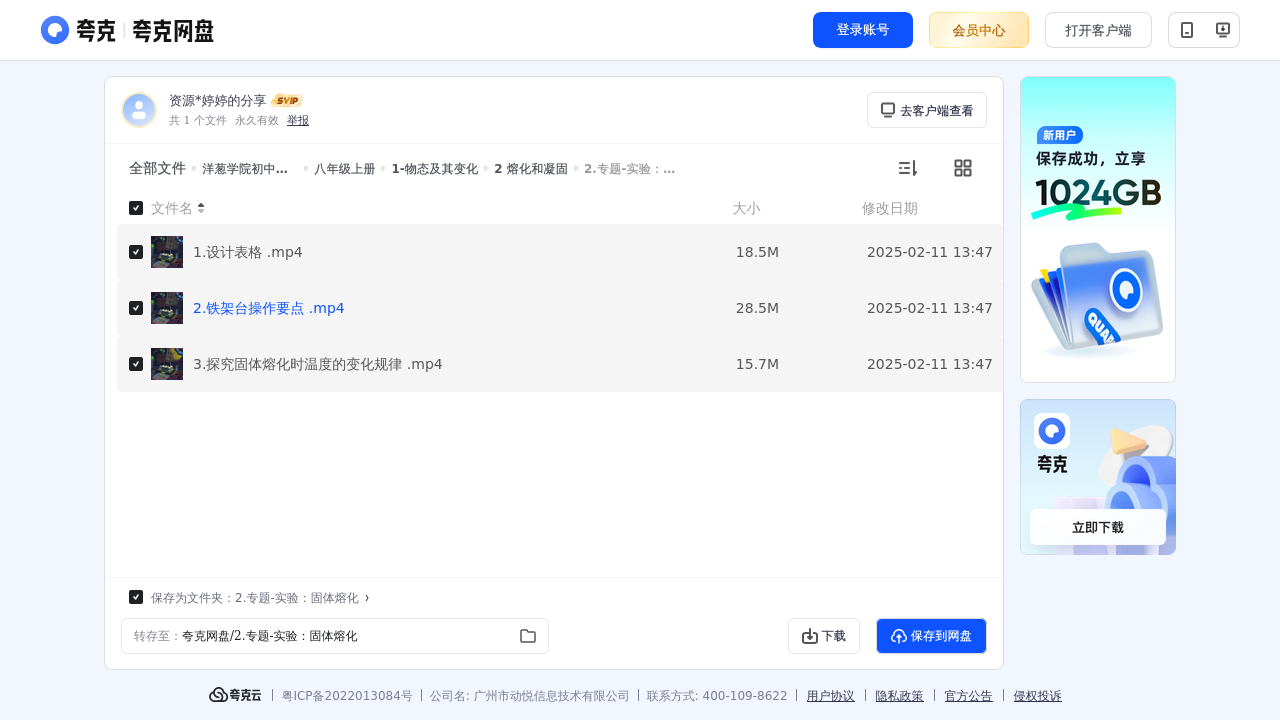
Task: Open the 用户协议 link
Action: point(831,696)
